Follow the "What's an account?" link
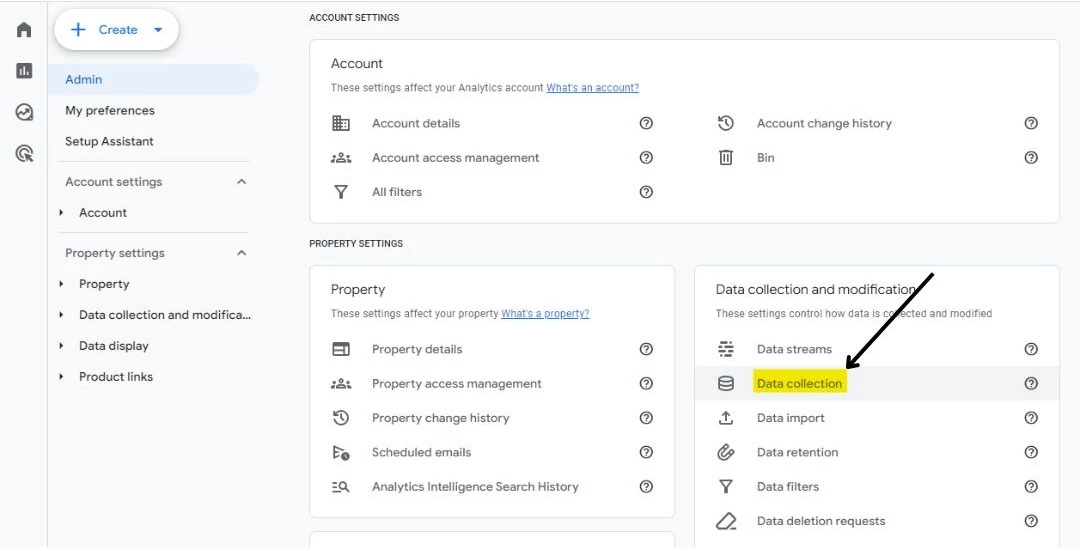 (x=592, y=87)
